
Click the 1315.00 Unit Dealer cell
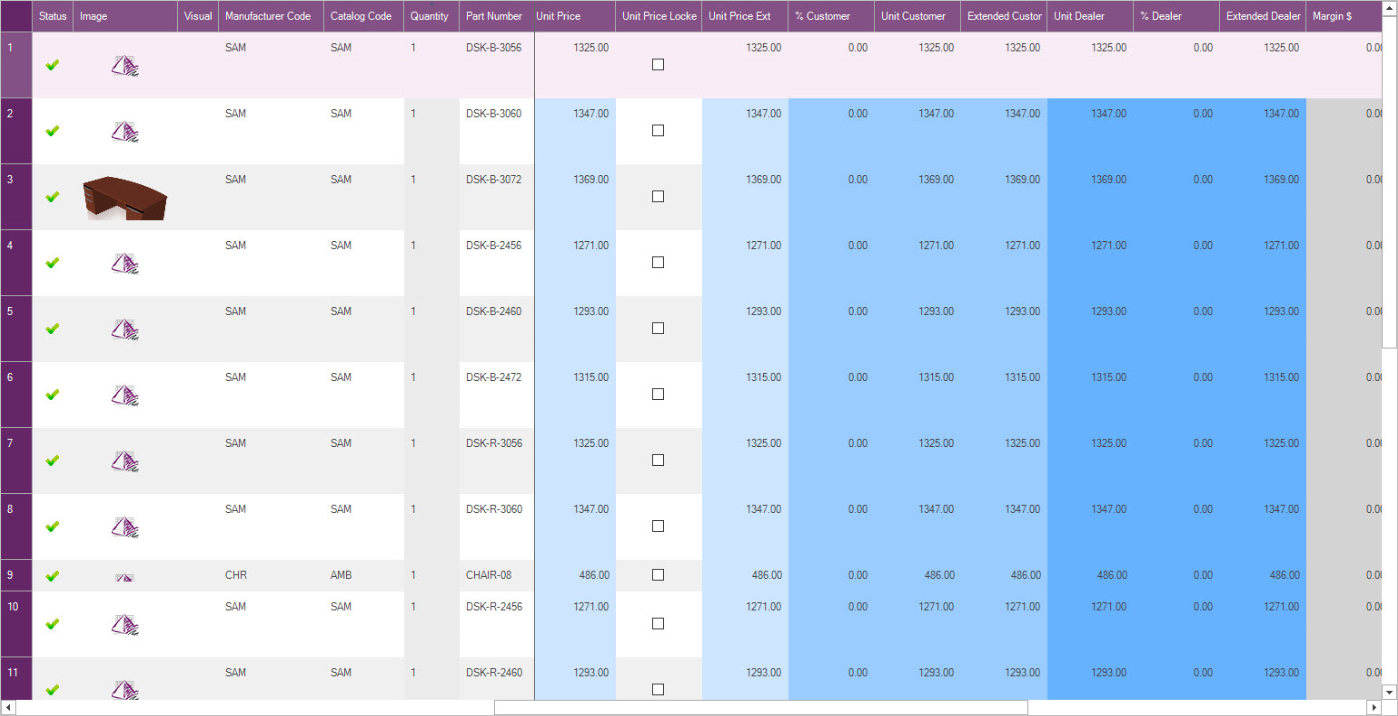[1090, 395]
